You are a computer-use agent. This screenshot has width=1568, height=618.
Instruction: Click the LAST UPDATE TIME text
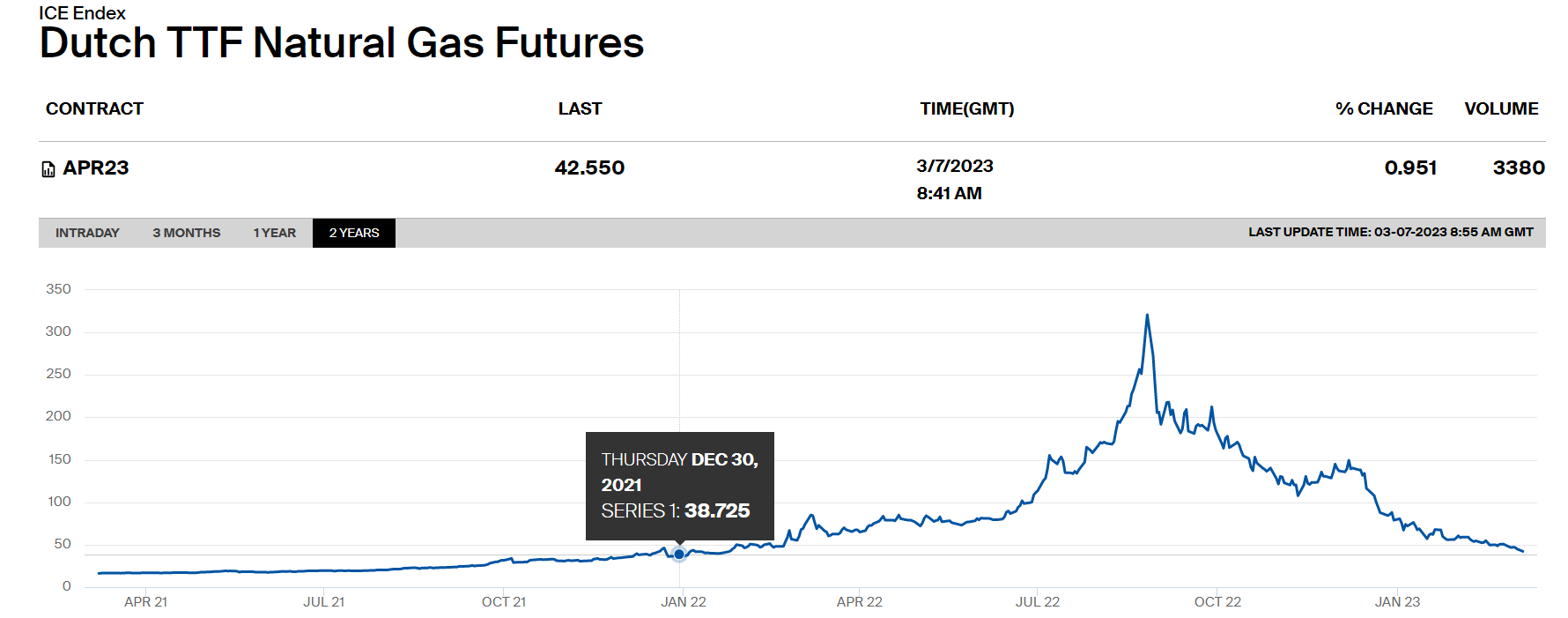pos(1390,232)
